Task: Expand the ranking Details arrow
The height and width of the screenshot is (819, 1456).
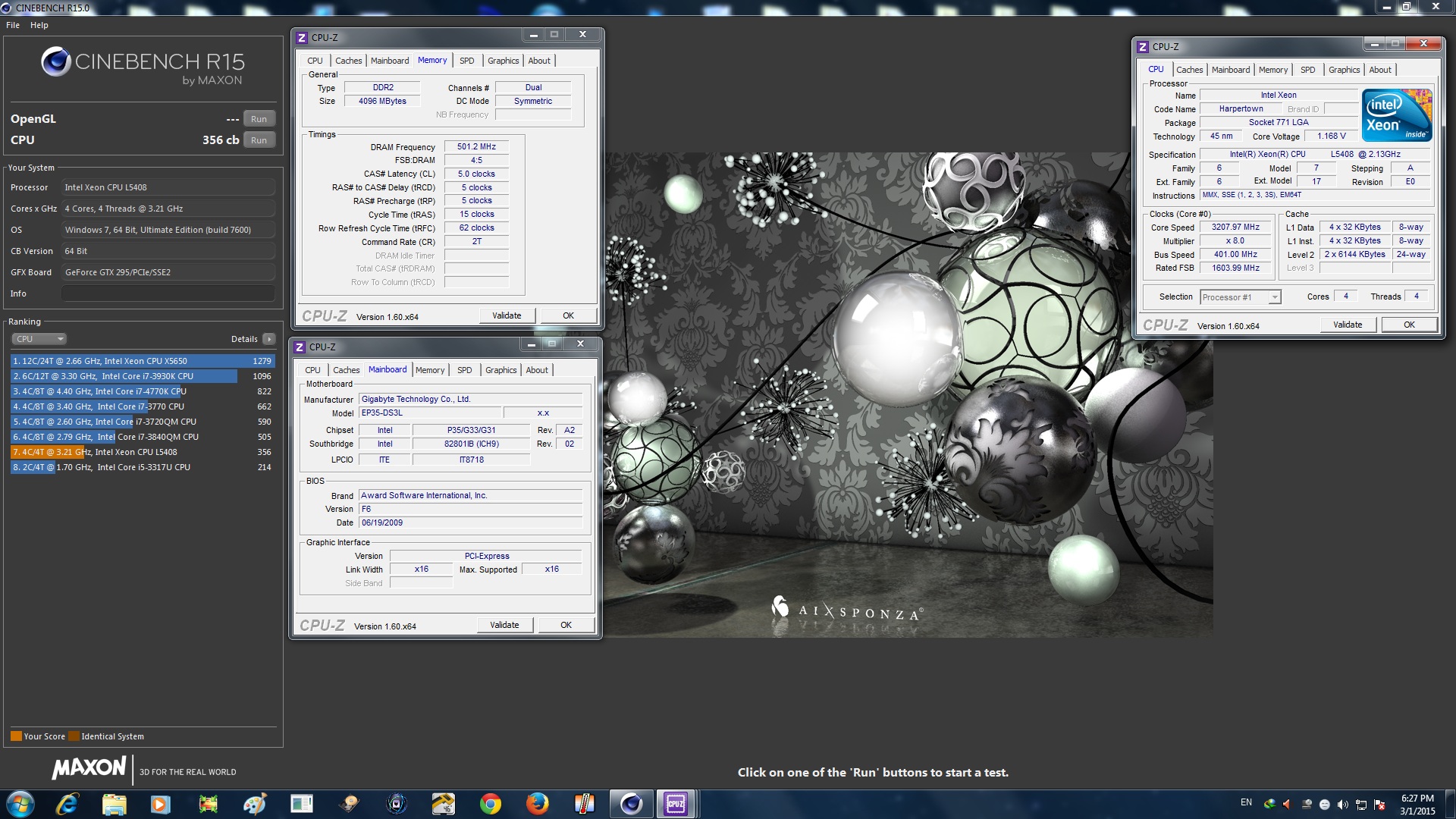Action: [269, 339]
